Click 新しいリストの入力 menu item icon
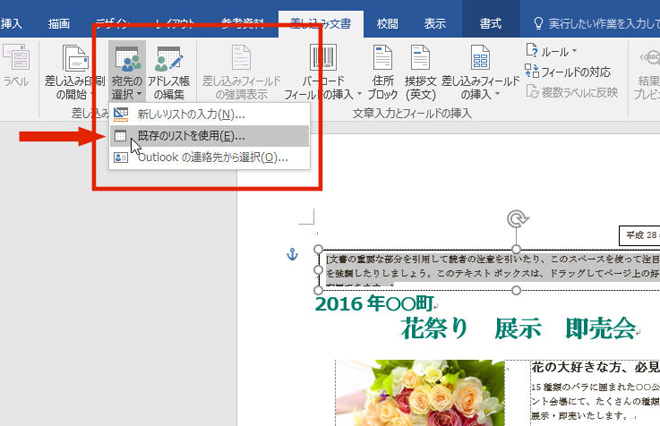Image resolution: width=660 pixels, height=426 pixels. (121, 114)
